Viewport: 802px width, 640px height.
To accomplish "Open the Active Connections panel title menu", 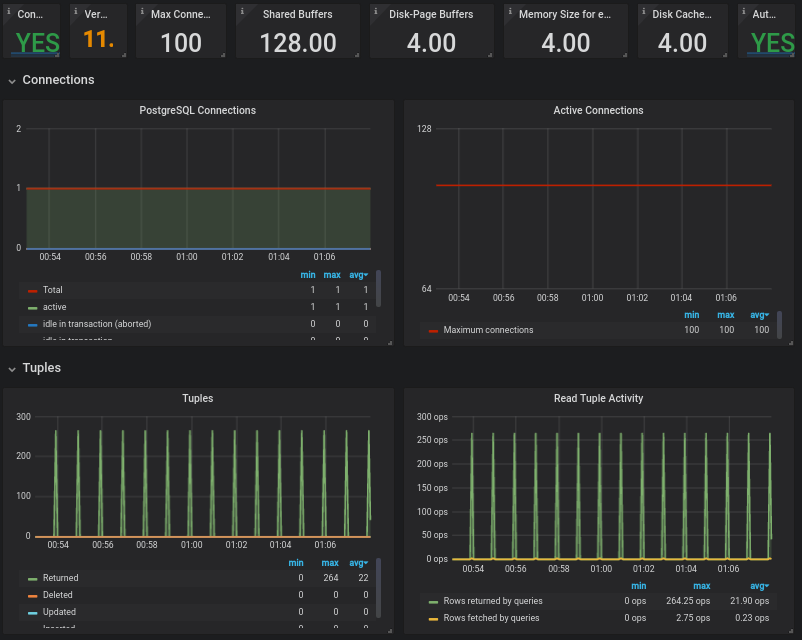I will pos(598,111).
